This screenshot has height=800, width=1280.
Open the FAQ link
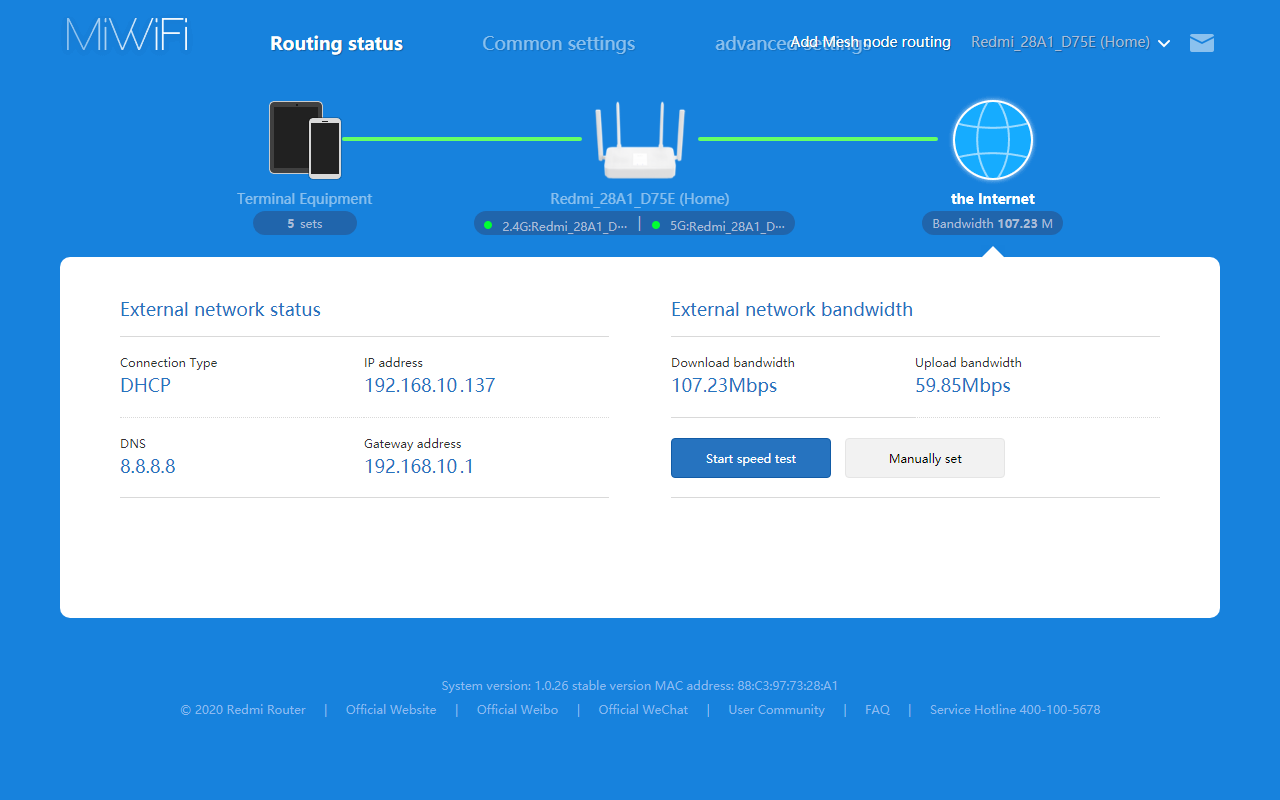(x=877, y=710)
